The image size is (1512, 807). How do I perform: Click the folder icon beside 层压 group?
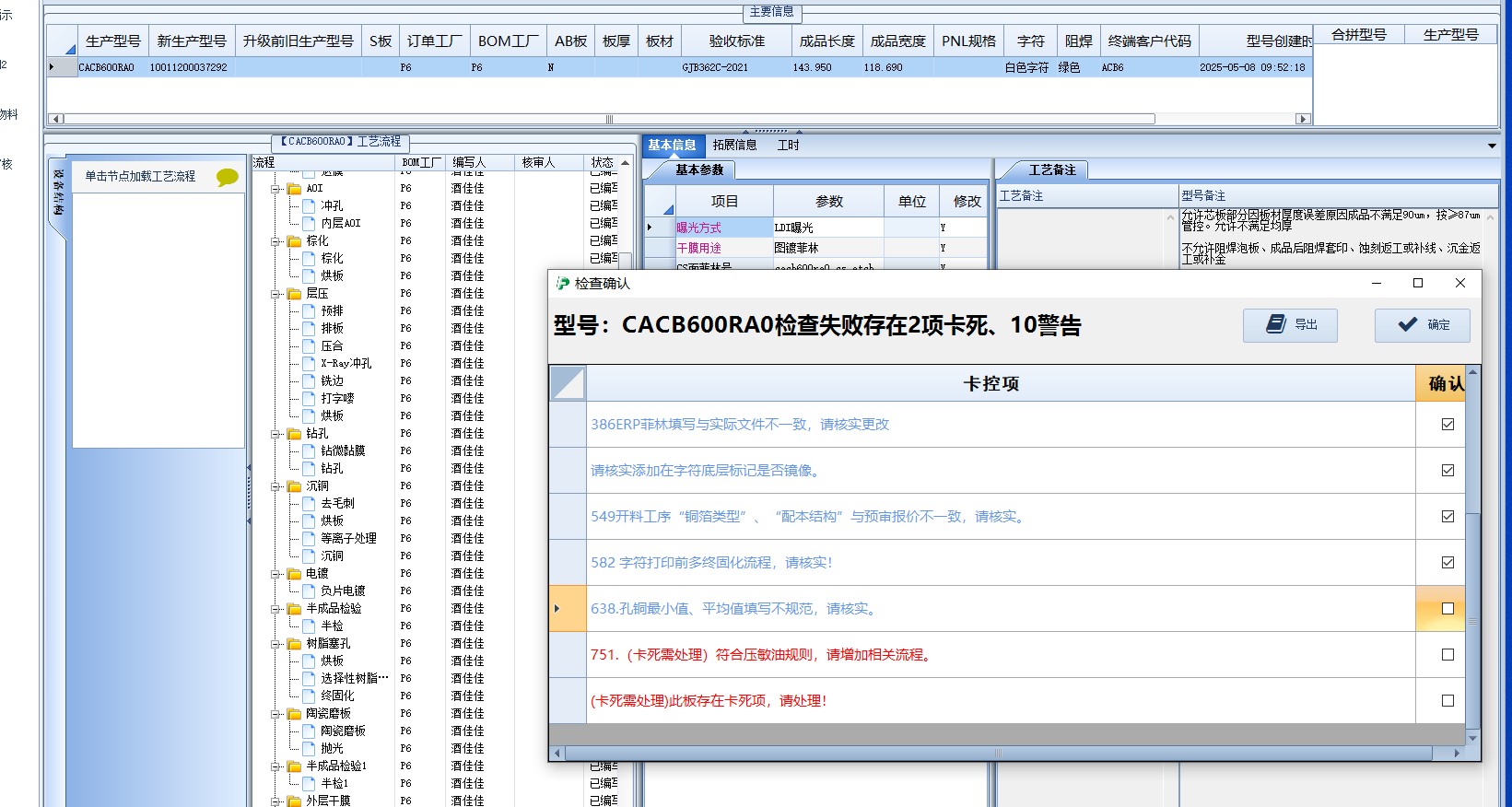[x=295, y=294]
